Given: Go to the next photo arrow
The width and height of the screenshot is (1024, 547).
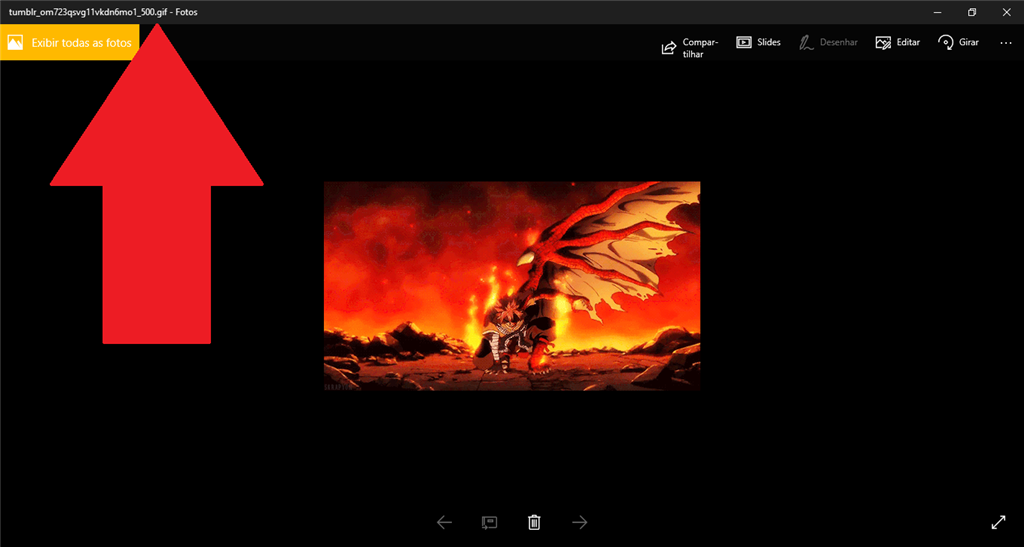Looking at the screenshot, I should tap(579, 522).
